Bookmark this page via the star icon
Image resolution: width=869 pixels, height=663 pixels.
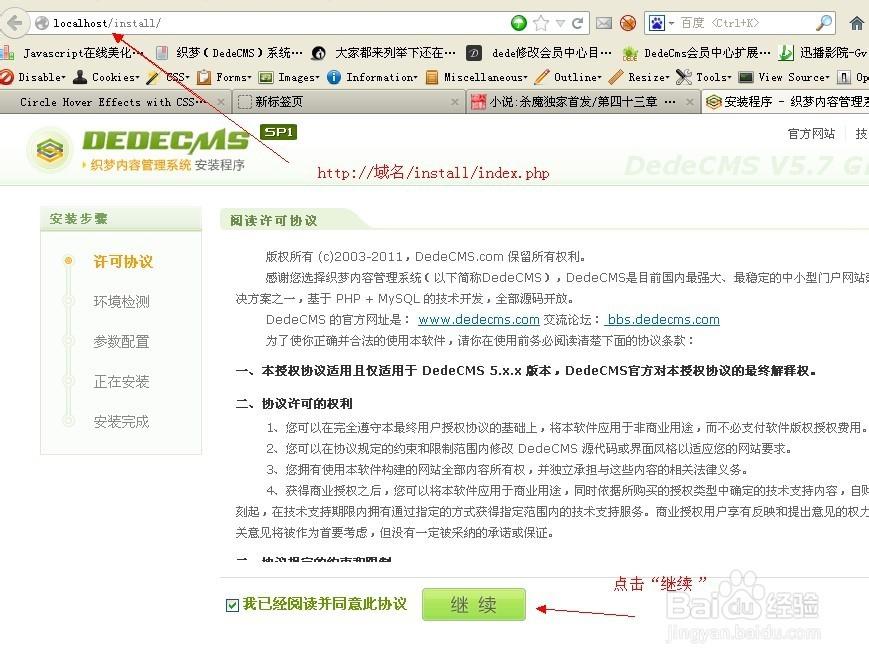pos(539,22)
